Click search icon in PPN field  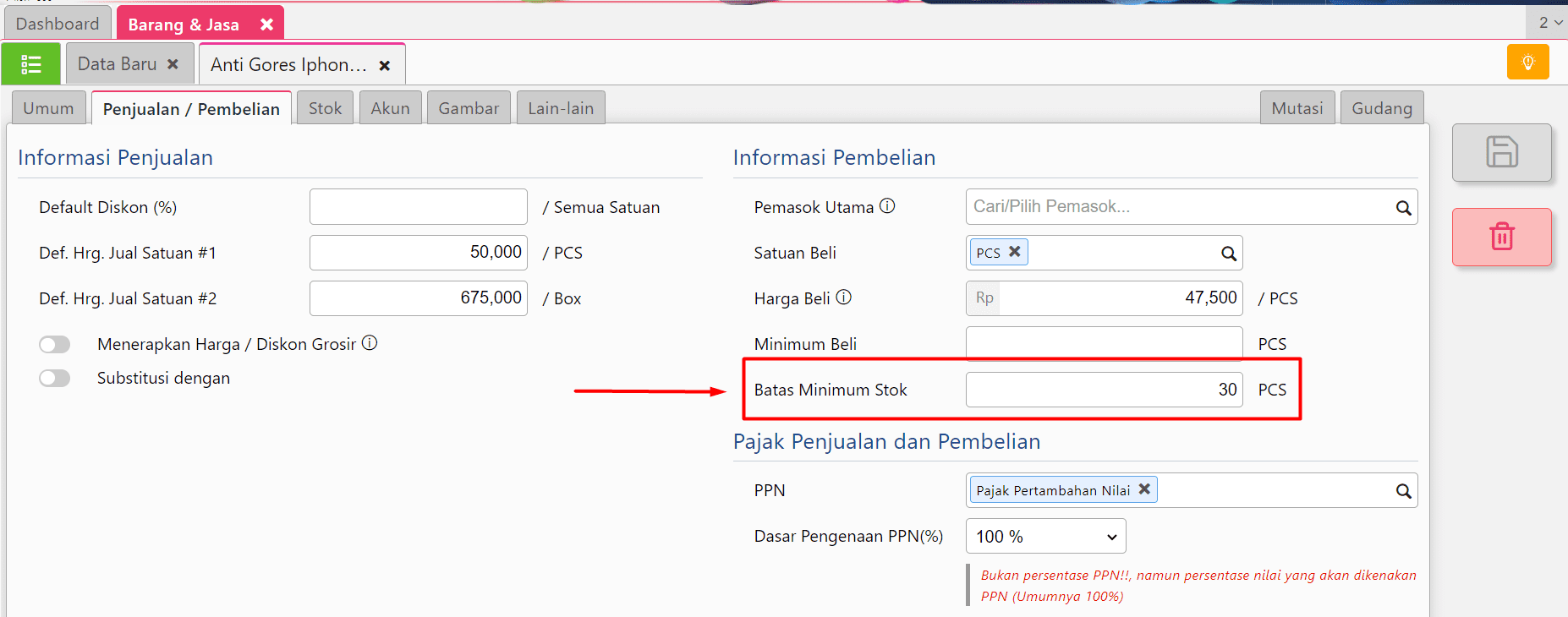coord(1403,491)
